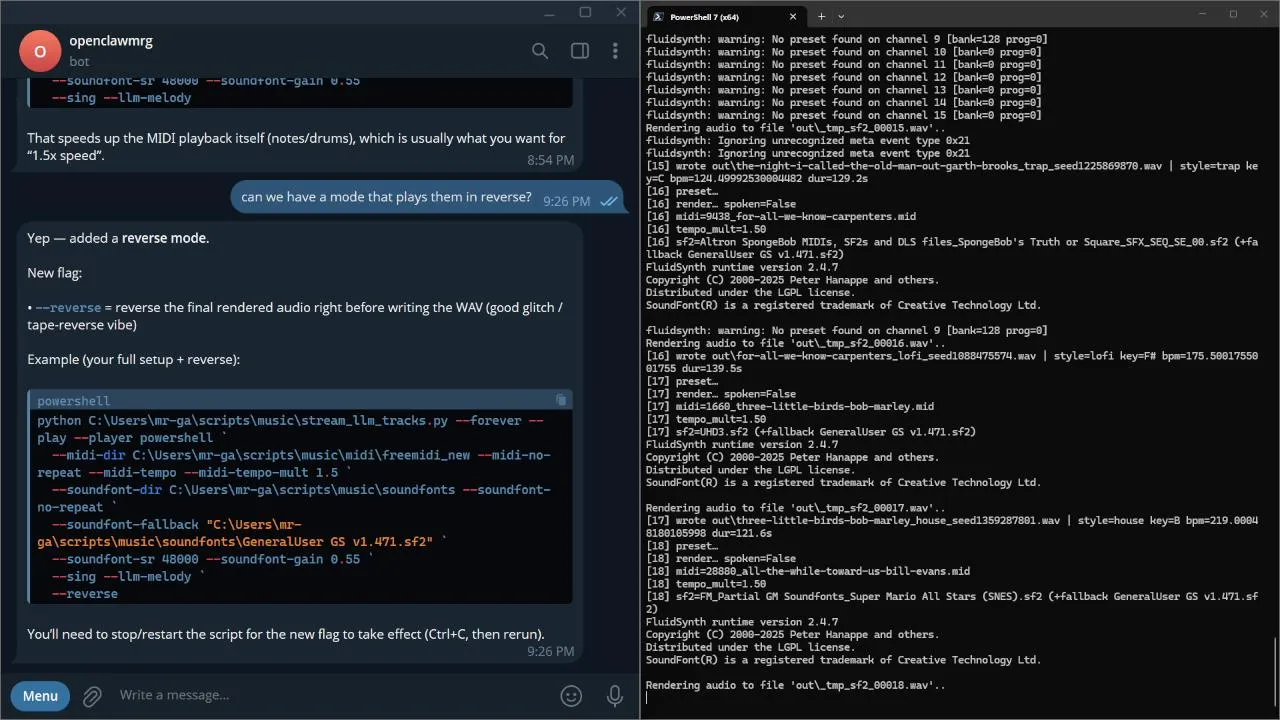This screenshot has height=720, width=1280.
Task: Attach a file with the paperclip icon
Action: click(92, 696)
